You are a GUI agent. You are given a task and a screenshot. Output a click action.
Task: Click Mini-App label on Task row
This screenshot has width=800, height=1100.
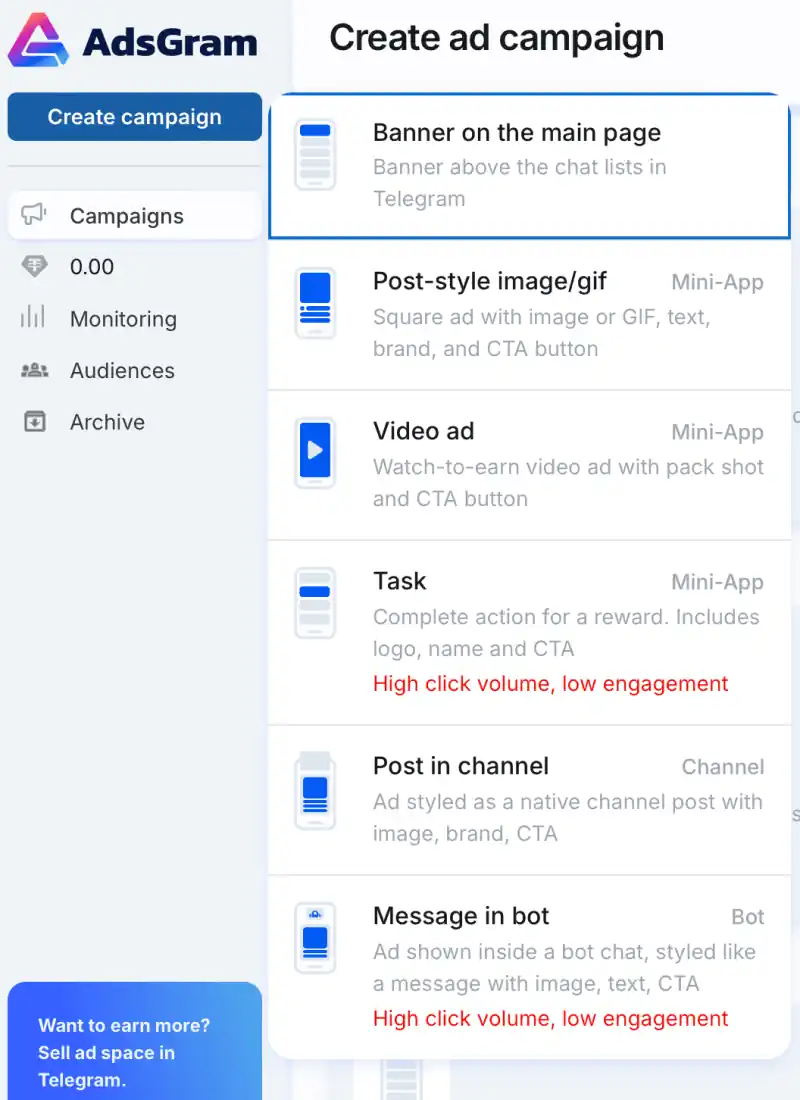click(717, 582)
